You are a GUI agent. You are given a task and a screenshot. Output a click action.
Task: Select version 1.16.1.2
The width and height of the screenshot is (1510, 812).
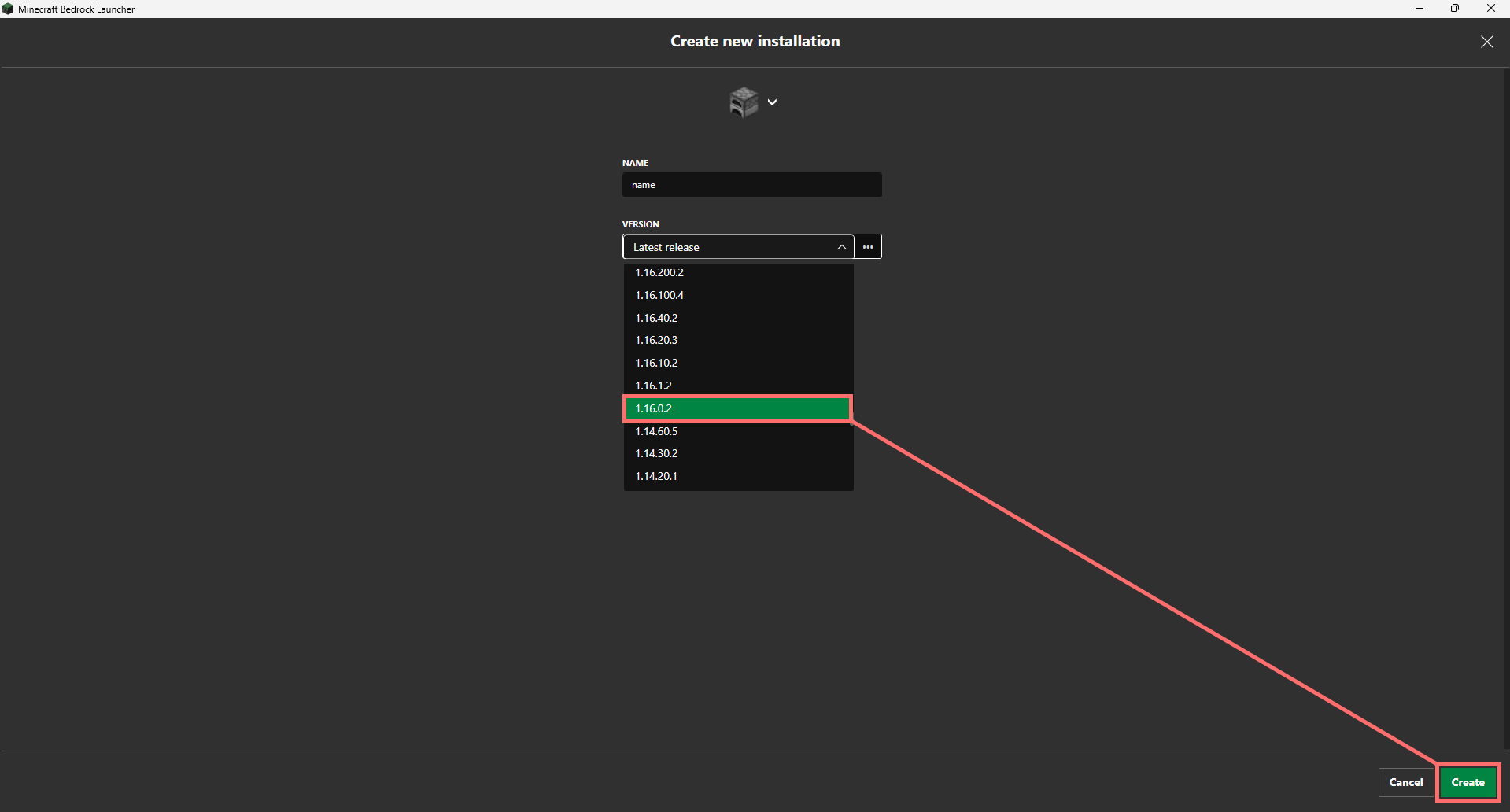[x=738, y=386]
